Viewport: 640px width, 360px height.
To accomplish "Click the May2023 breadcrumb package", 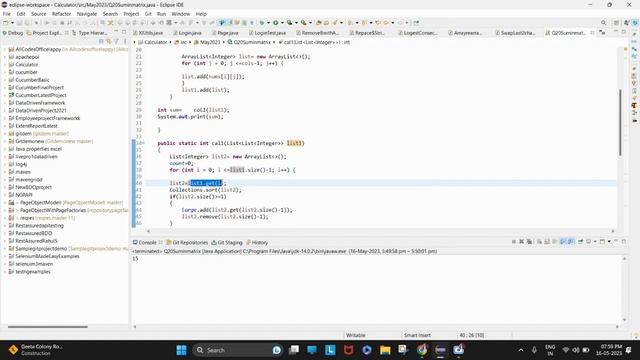I will (207, 42).
